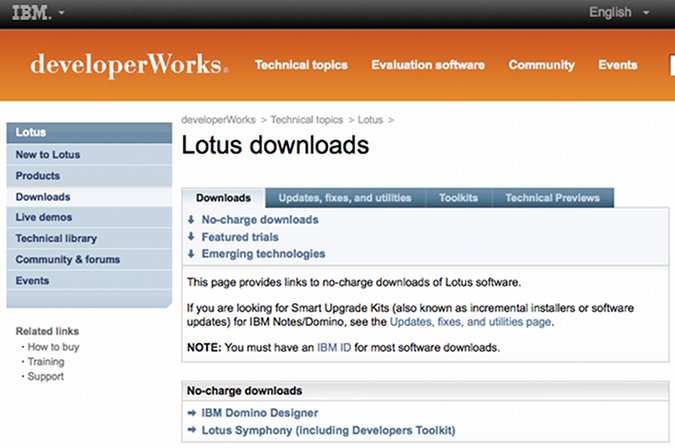Select the Downloads tab

[223, 198]
